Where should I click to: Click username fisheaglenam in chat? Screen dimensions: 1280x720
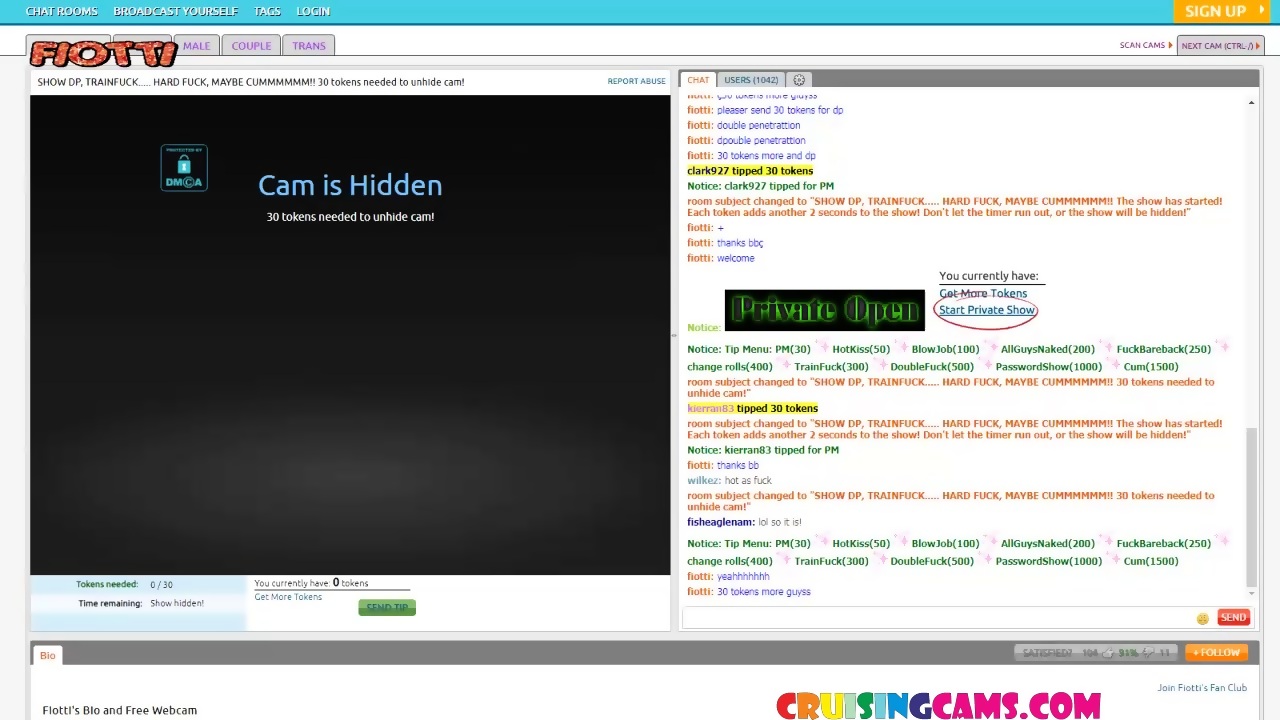coord(720,522)
